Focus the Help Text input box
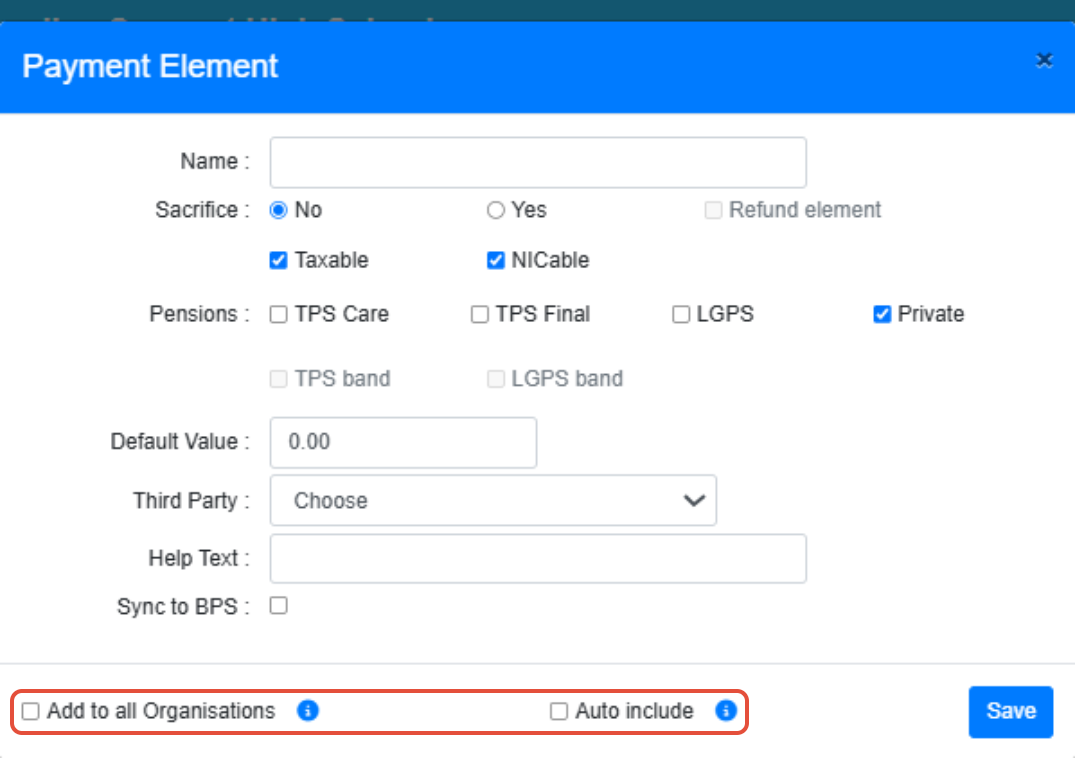1075x758 pixels. point(538,558)
